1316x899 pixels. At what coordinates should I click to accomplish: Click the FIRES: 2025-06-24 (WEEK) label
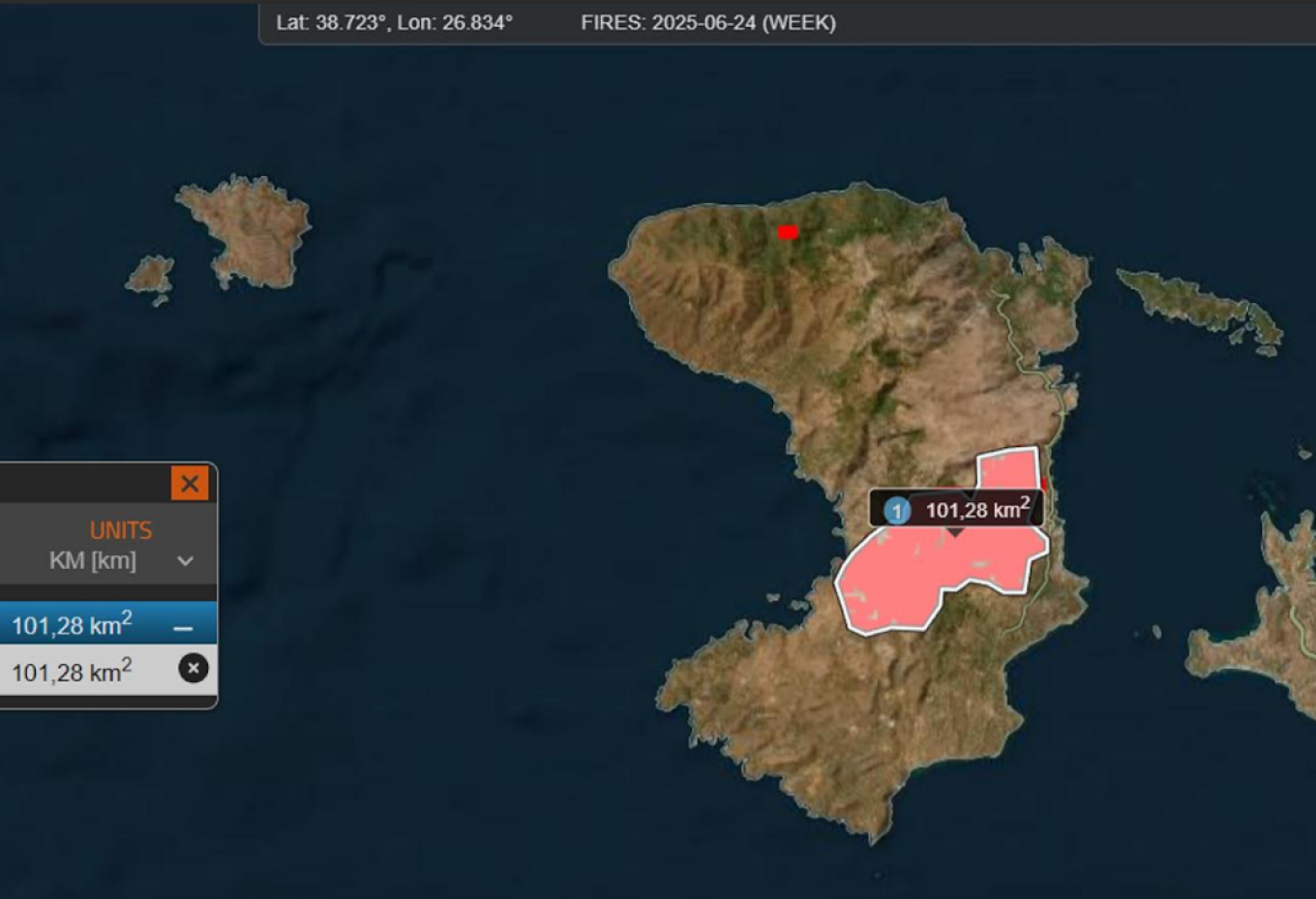point(708,22)
